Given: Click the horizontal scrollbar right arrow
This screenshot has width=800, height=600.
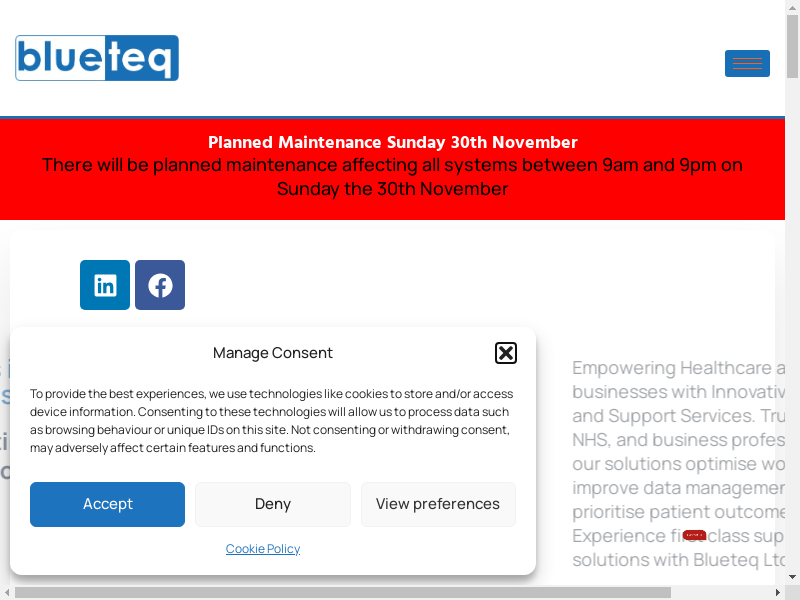Looking at the screenshot, I should click(x=779, y=593).
